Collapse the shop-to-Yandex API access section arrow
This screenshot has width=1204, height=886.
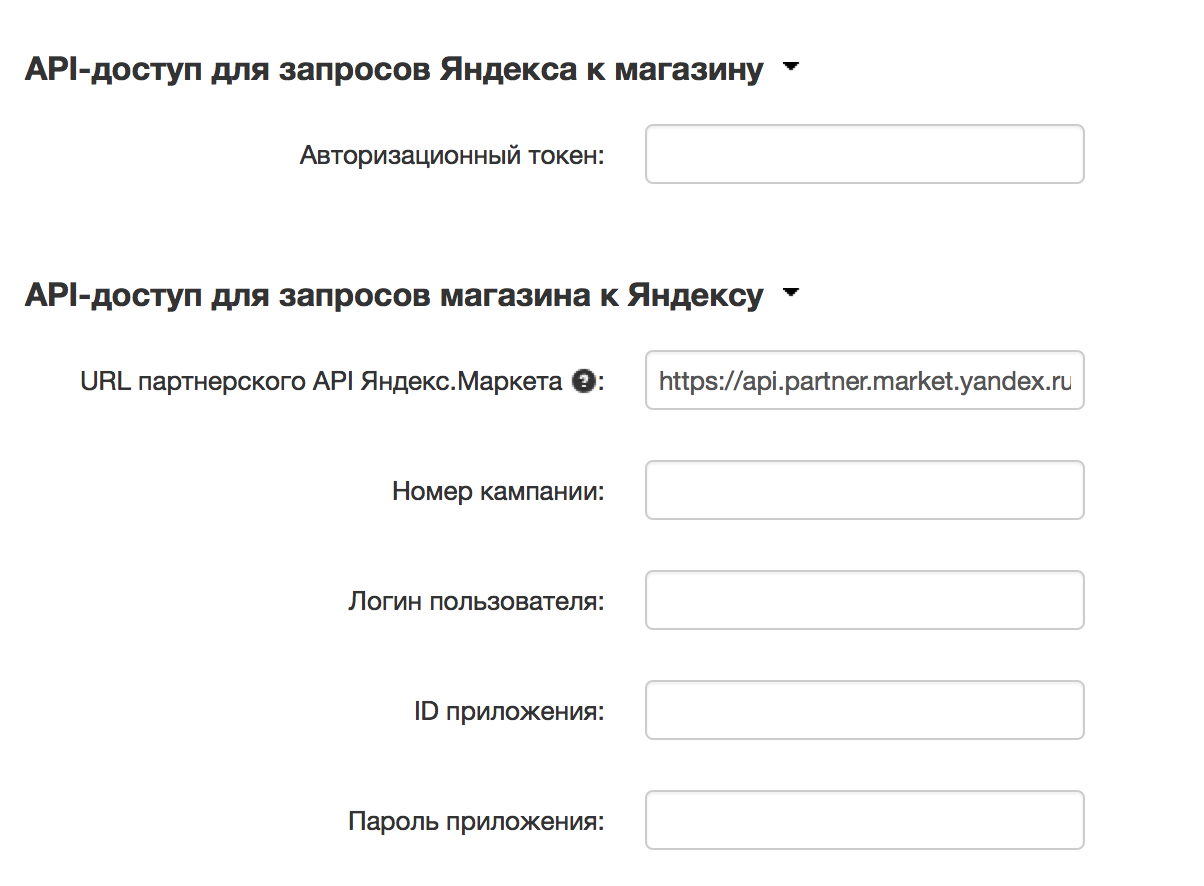pyautogui.click(x=792, y=294)
